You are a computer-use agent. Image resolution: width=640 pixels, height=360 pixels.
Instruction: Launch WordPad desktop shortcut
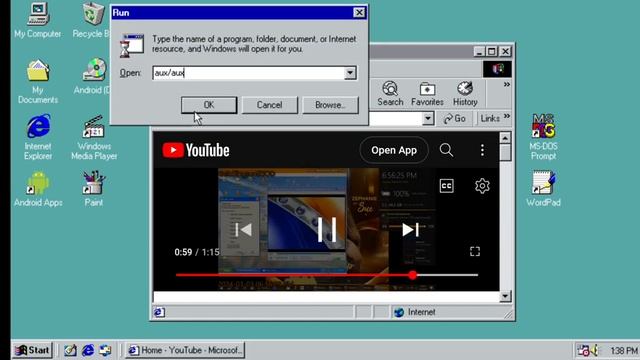coord(543,189)
